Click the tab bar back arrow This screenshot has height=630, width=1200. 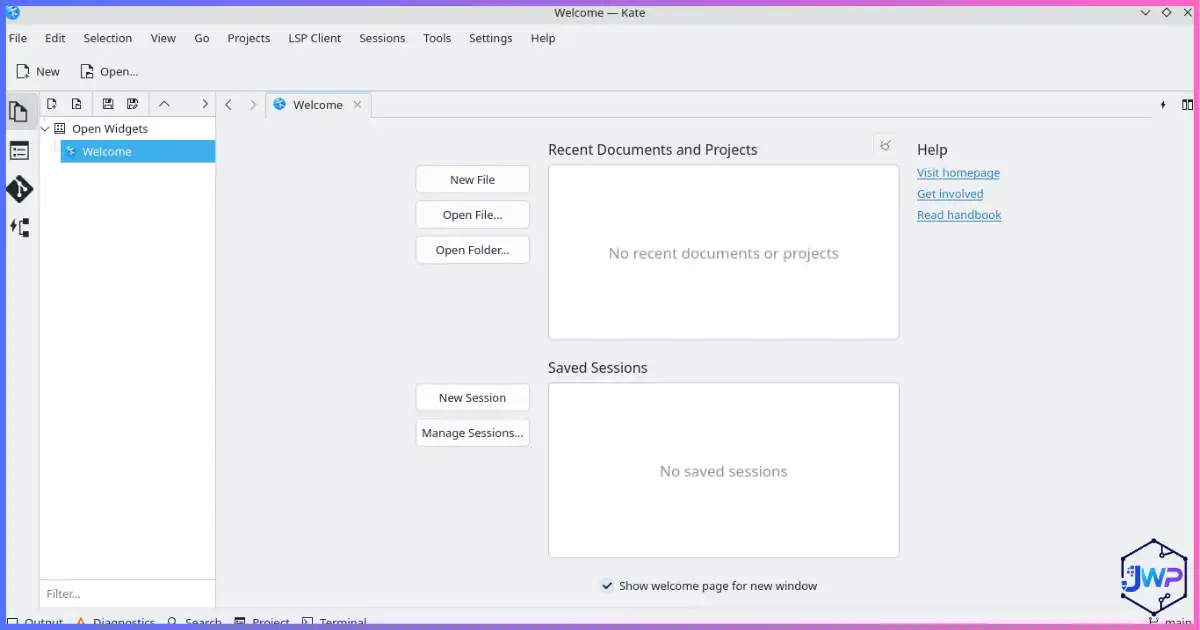pyautogui.click(x=229, y=104)
